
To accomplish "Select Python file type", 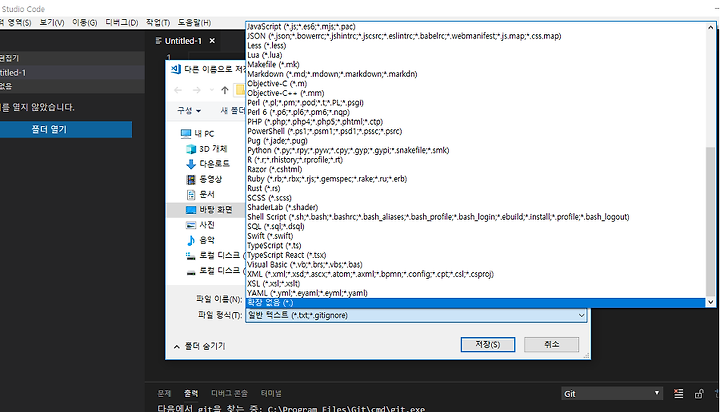I will coord(476,150).
